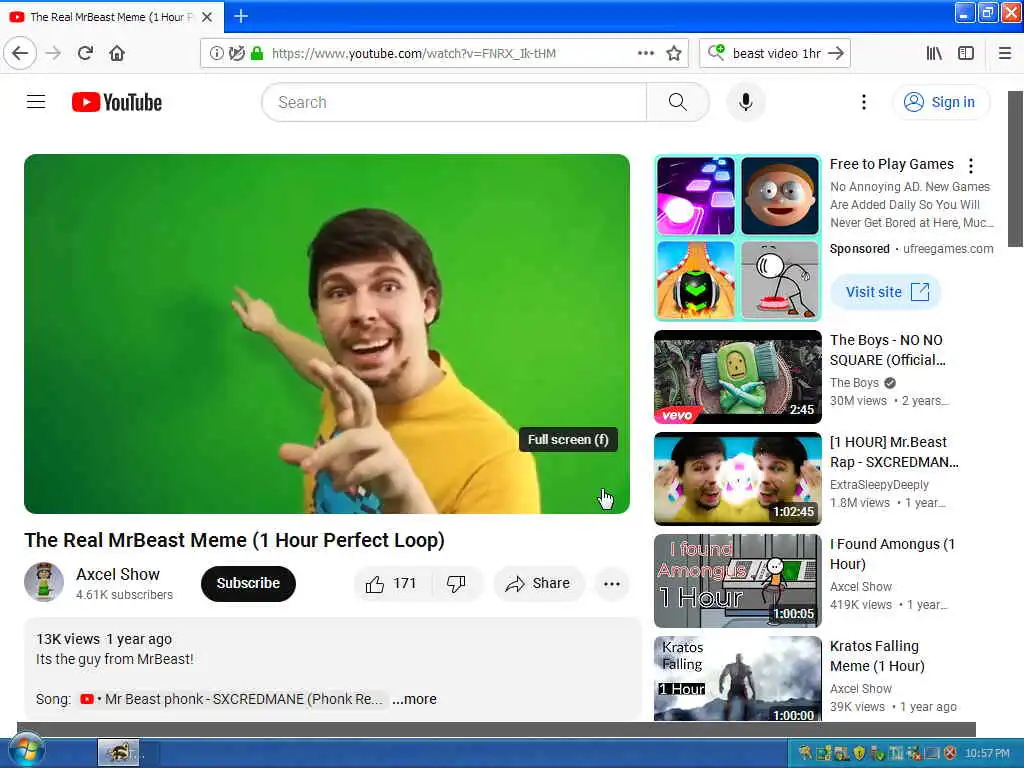The image size is (1024, 768).
Task: Open Kratos Falling Meme thumbnail
Action: click(738, 679)
